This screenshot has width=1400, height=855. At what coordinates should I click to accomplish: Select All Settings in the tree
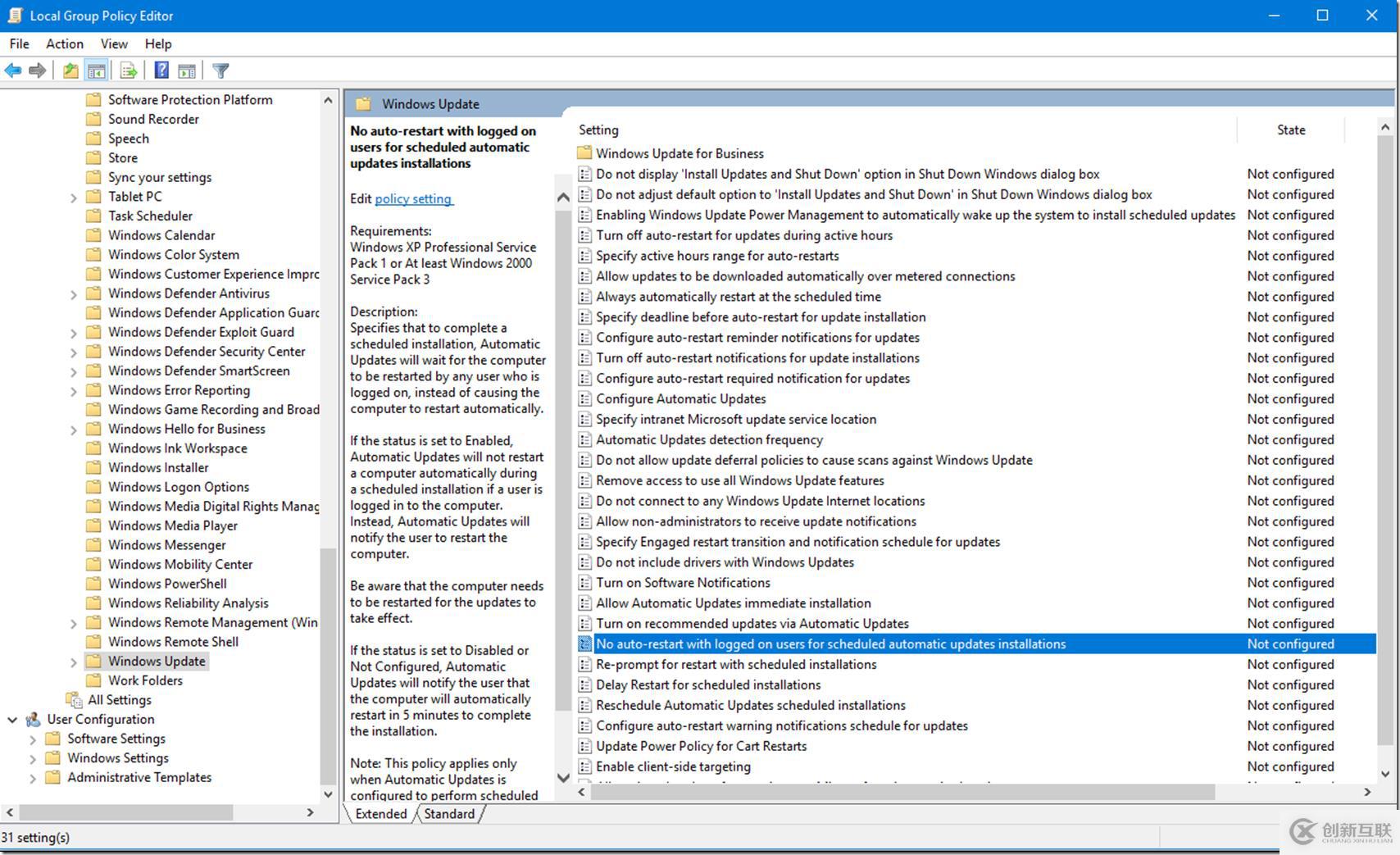[x=120, y=700]
